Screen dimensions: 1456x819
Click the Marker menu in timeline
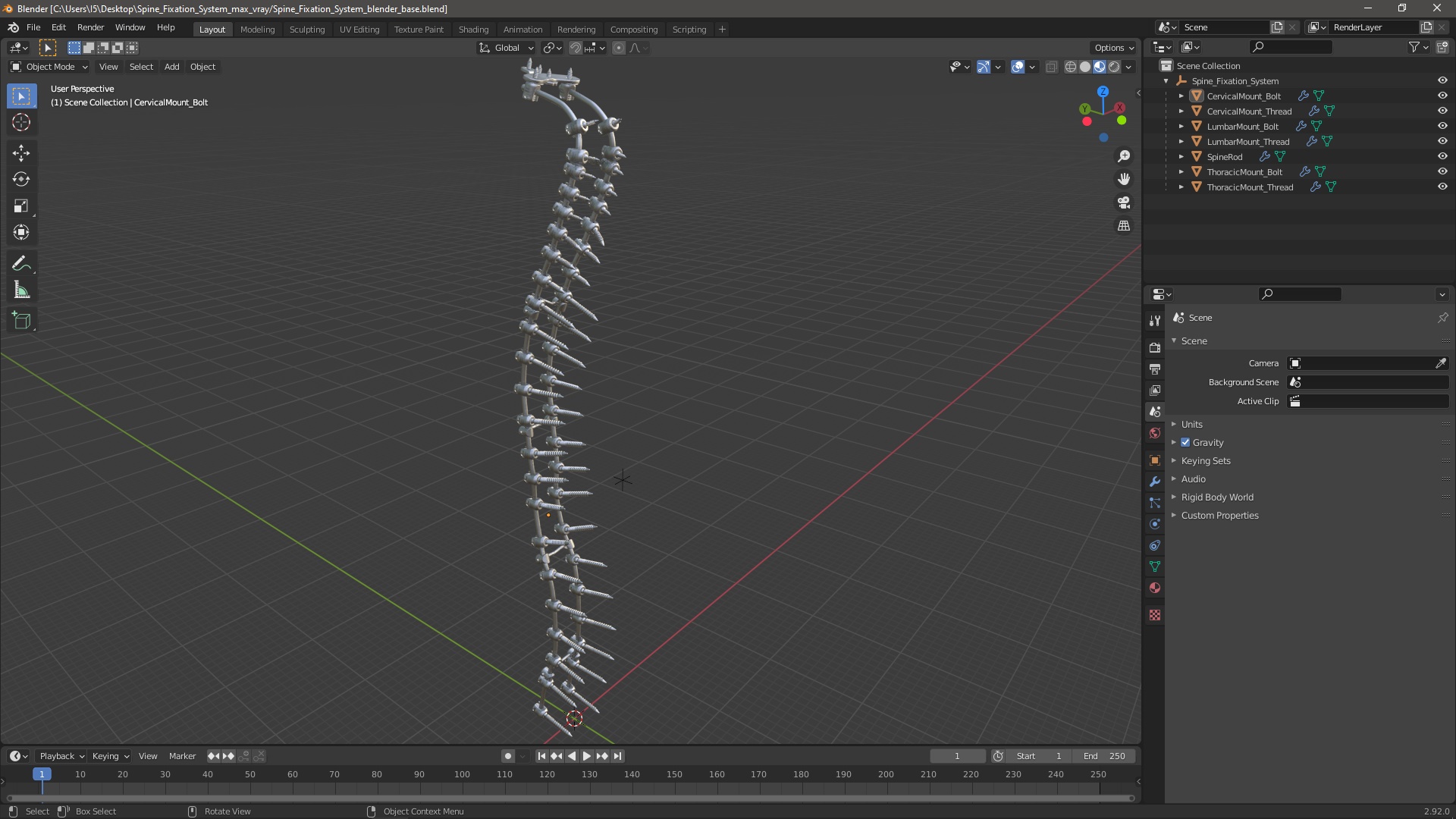182,756
